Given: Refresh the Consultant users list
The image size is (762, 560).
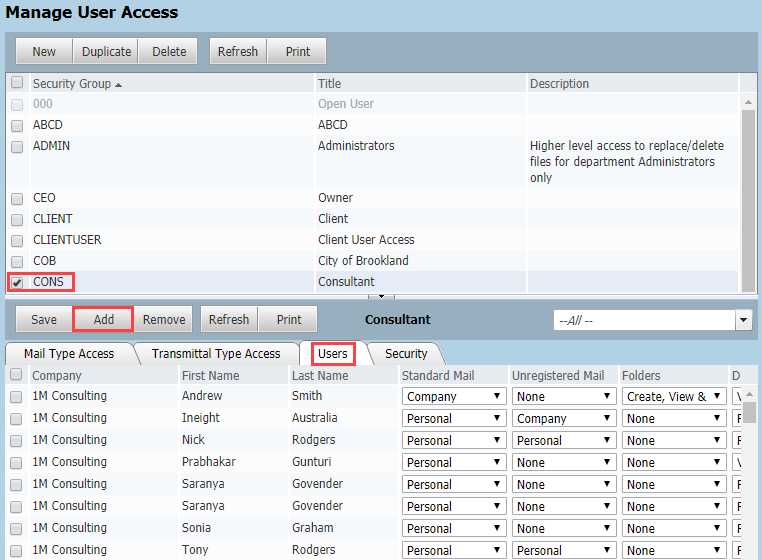Looking at the screenshot, I should (229, 320).
